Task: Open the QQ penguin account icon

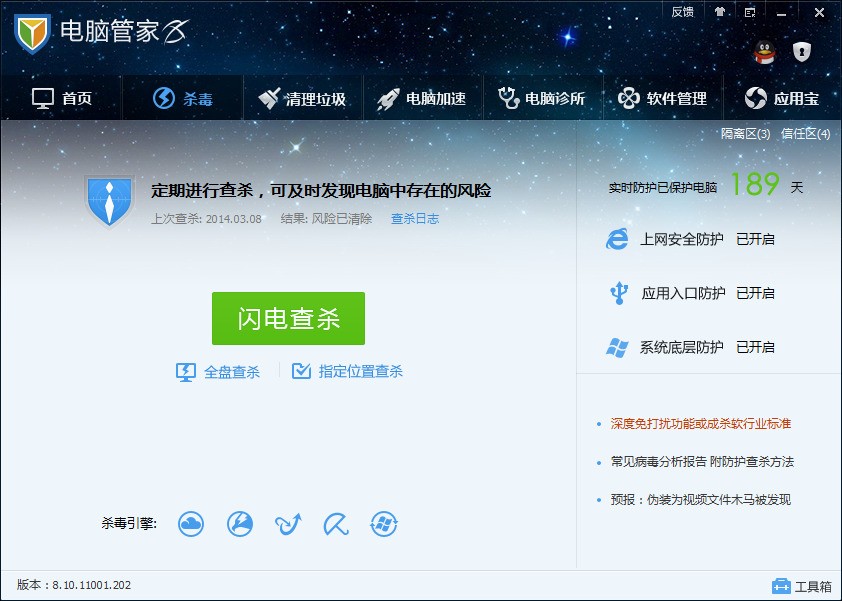Action: click(764, 53)
